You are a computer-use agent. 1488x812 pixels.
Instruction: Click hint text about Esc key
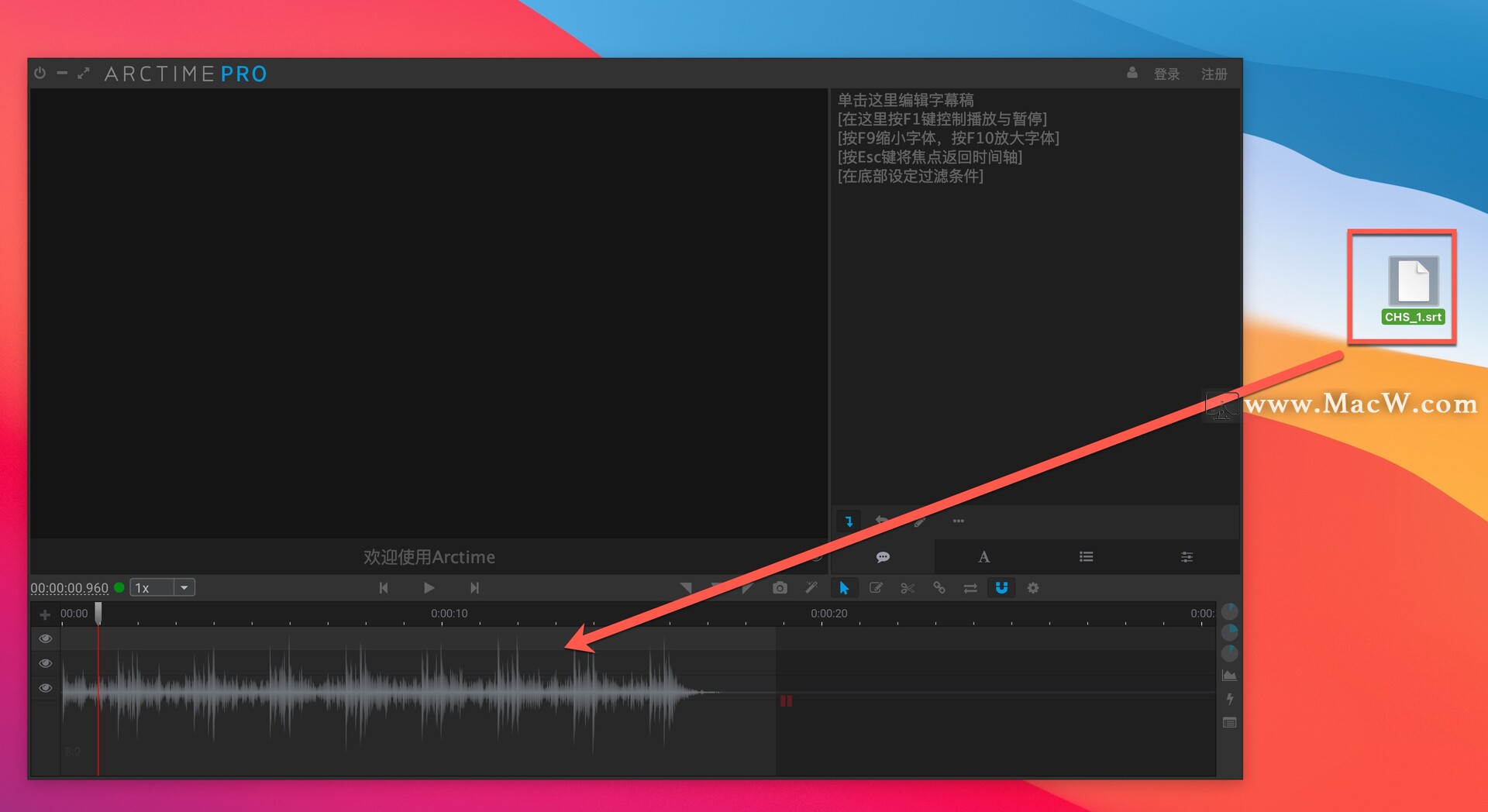point(929,157)
